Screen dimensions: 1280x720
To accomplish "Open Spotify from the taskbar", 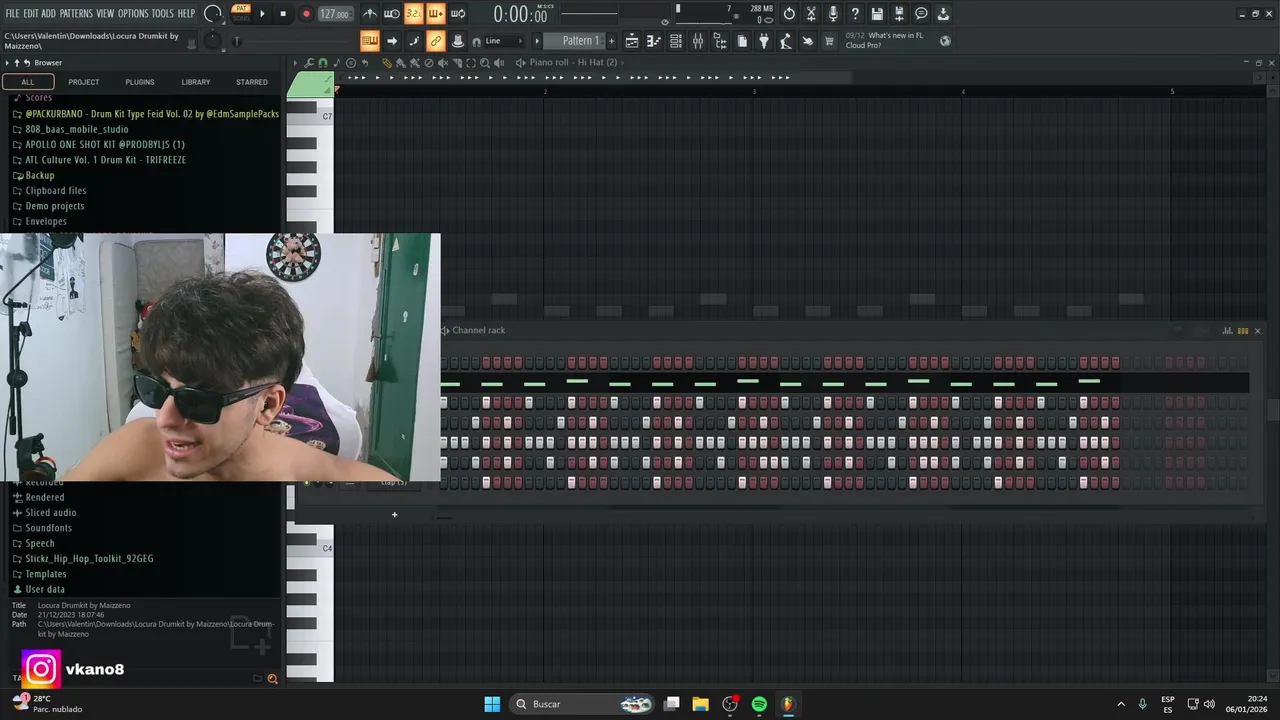I will coord(759,704).
